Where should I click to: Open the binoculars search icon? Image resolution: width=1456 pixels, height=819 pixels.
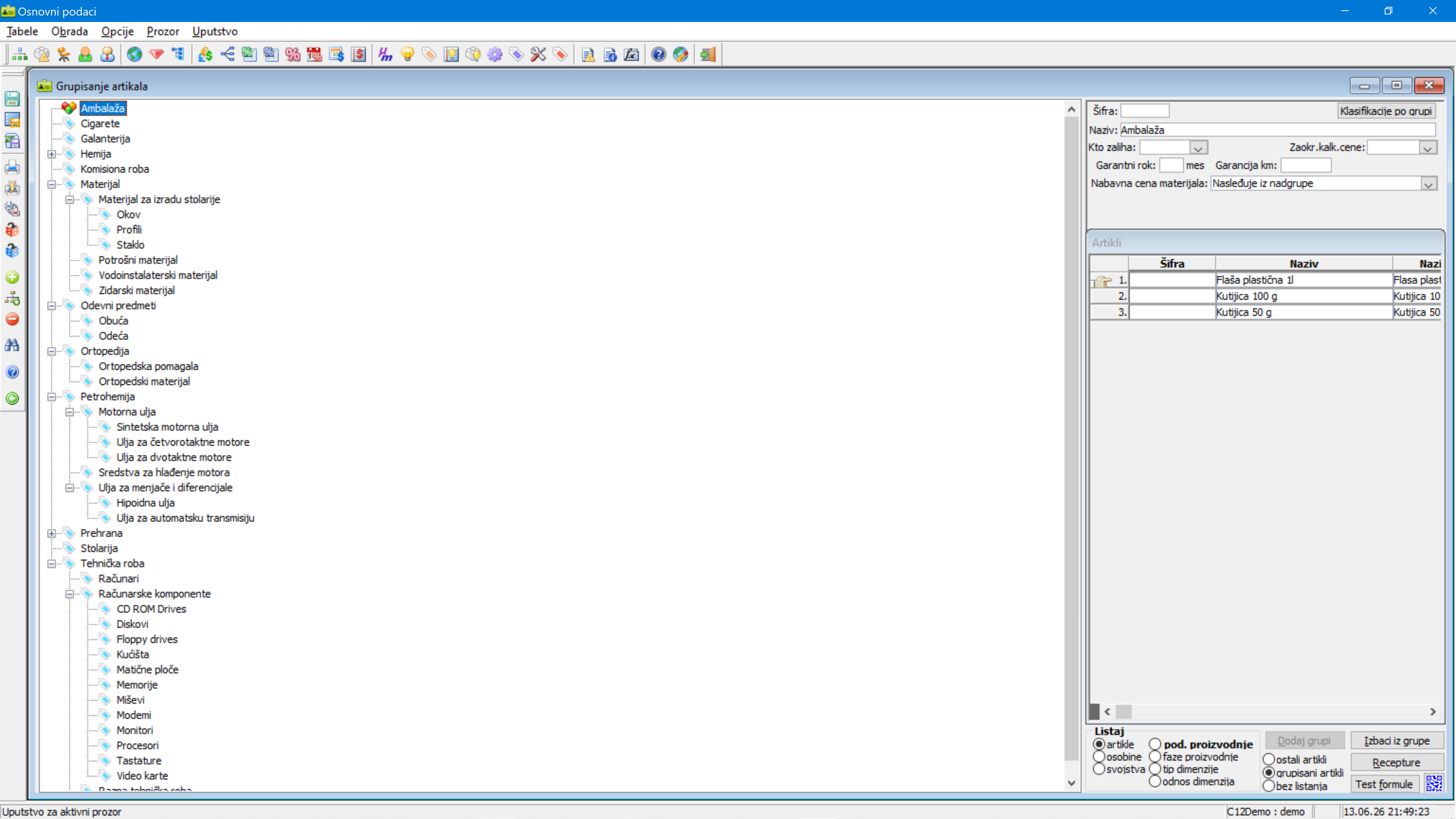click(x=12, y=345)
